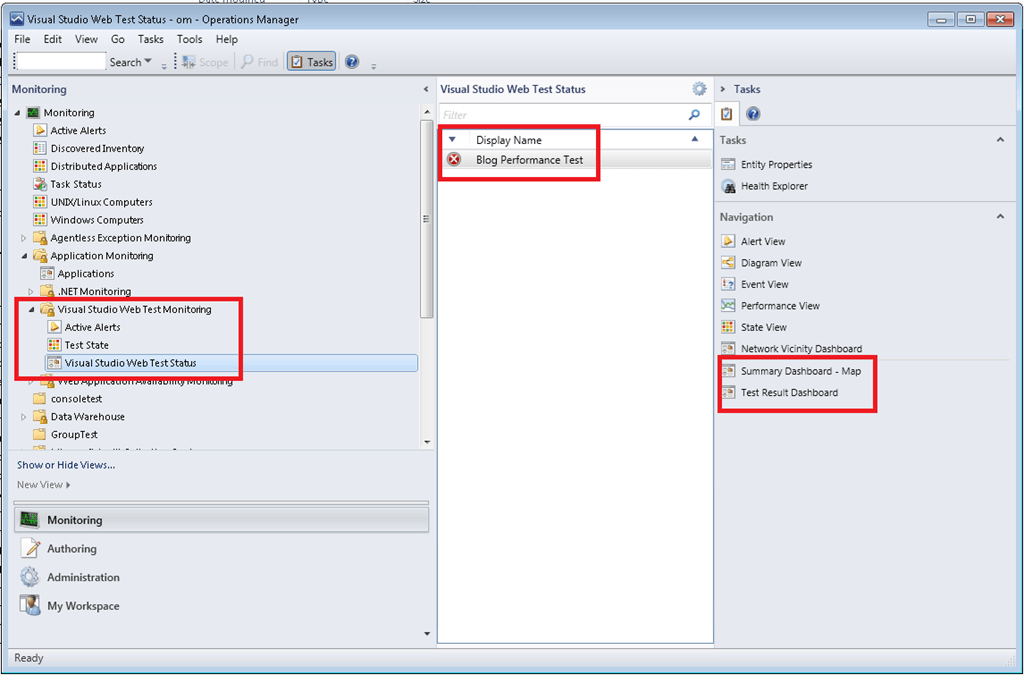Screen dimensions: 1024x675
Task: Open the New View submenu
Action: [44, 484]
